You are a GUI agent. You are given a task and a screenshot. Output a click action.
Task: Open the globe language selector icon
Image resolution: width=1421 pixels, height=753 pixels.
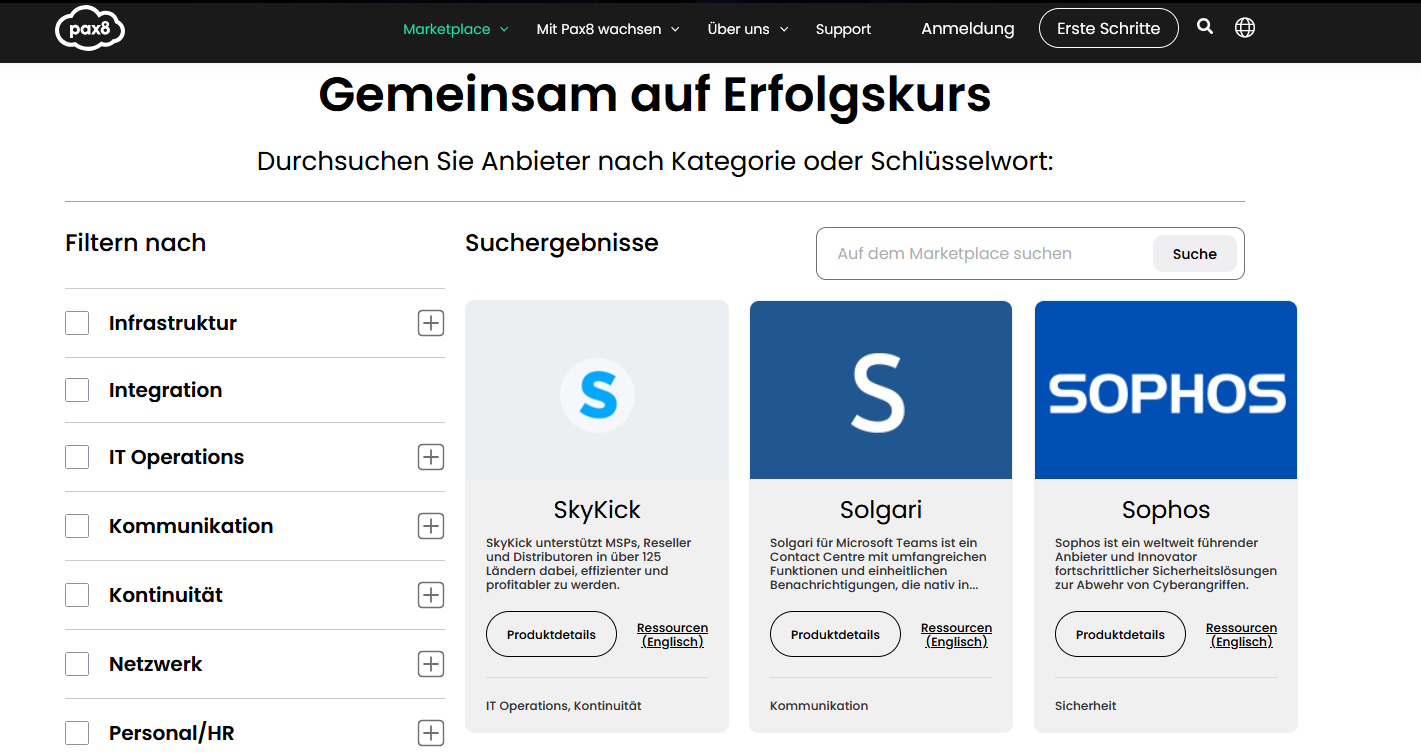pos(1245,28)
